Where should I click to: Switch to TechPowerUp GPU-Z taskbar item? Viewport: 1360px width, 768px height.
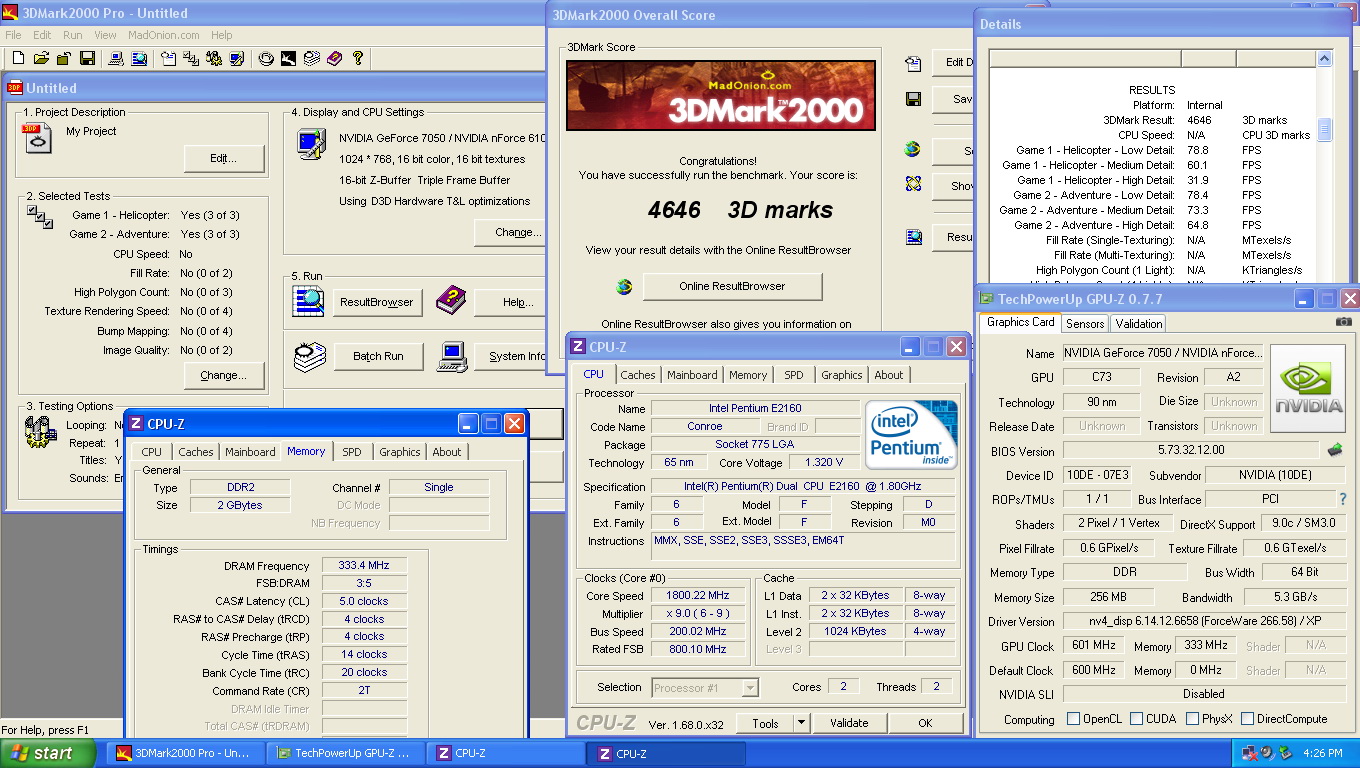click(346, 754)
